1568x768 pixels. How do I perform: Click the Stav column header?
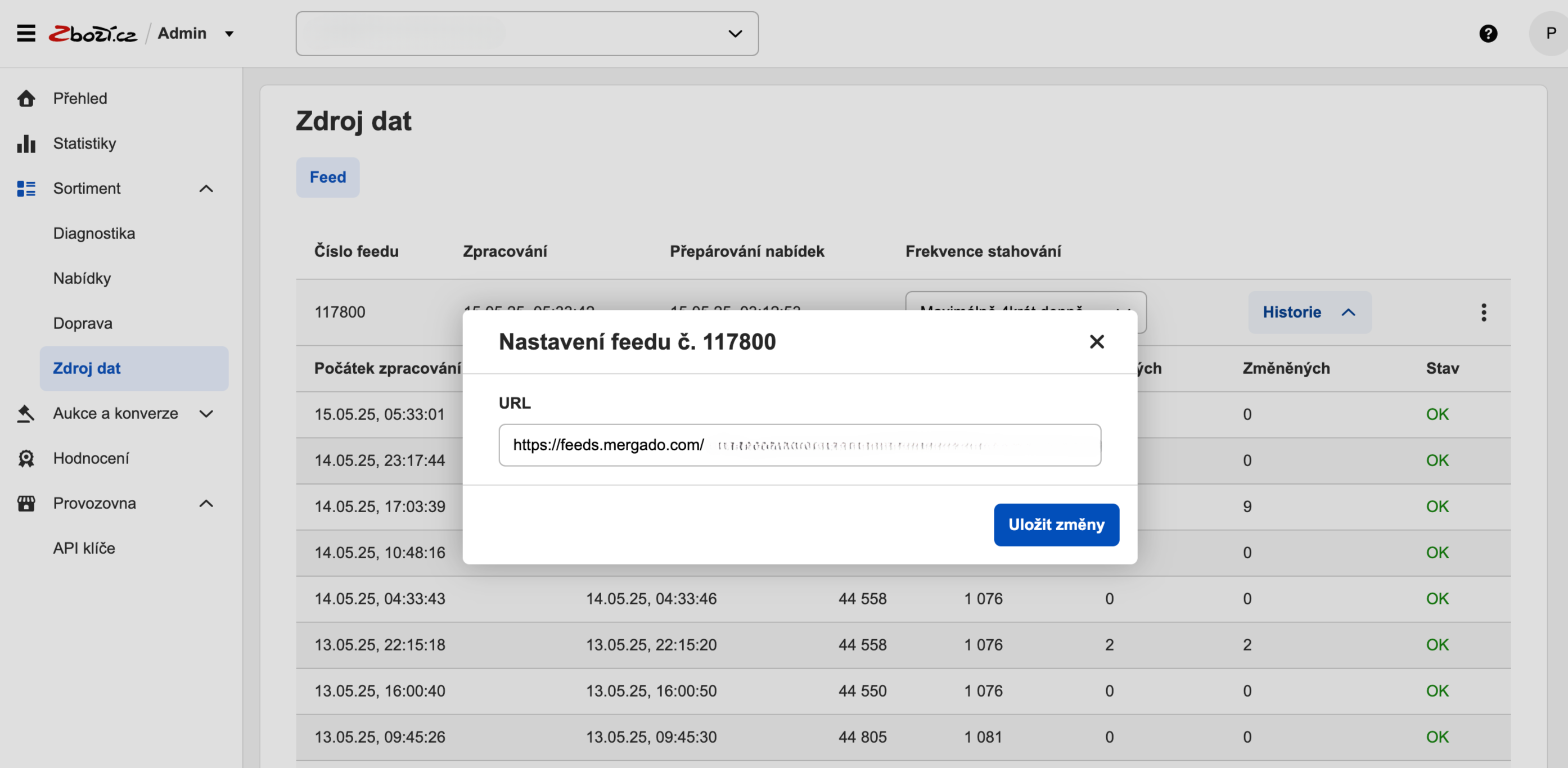pos(1442,368)
